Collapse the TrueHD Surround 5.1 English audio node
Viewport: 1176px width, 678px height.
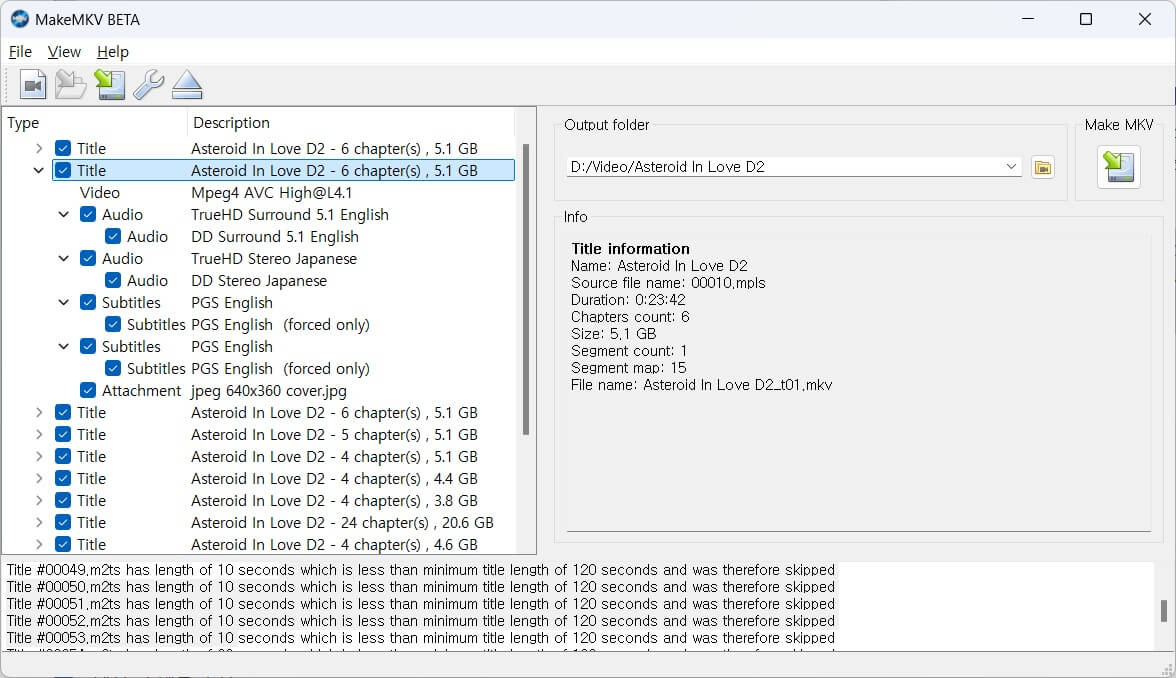pos(64,214)
